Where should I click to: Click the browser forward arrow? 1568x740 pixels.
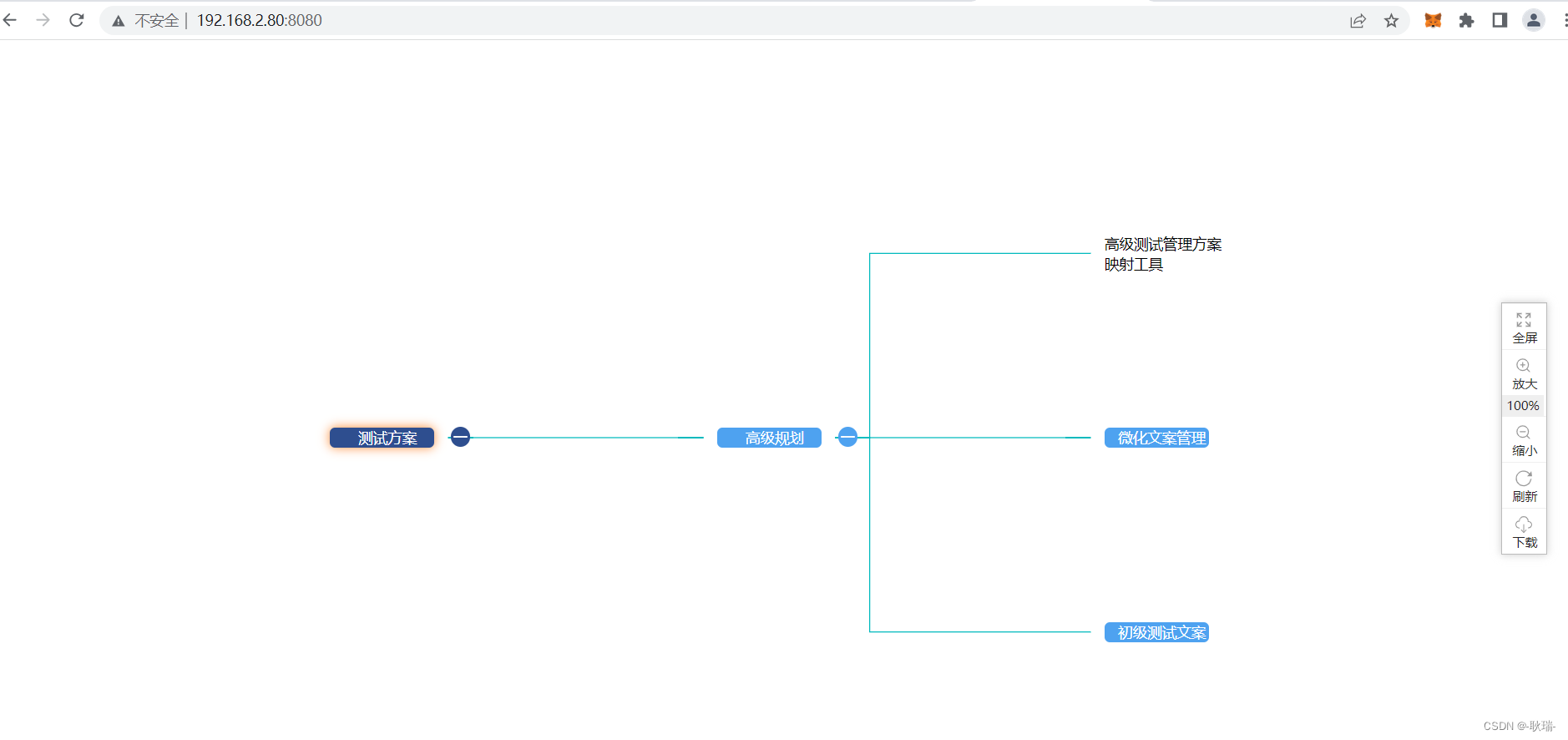tap(43, 20)
